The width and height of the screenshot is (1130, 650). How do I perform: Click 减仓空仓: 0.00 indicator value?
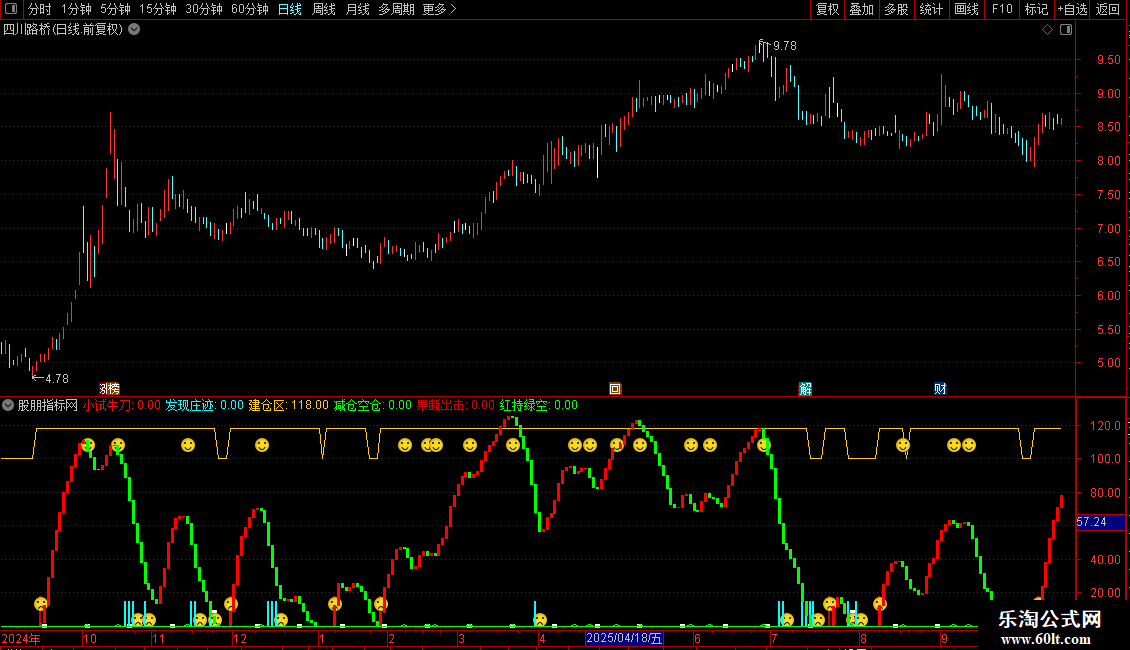(x=373, y=405)
